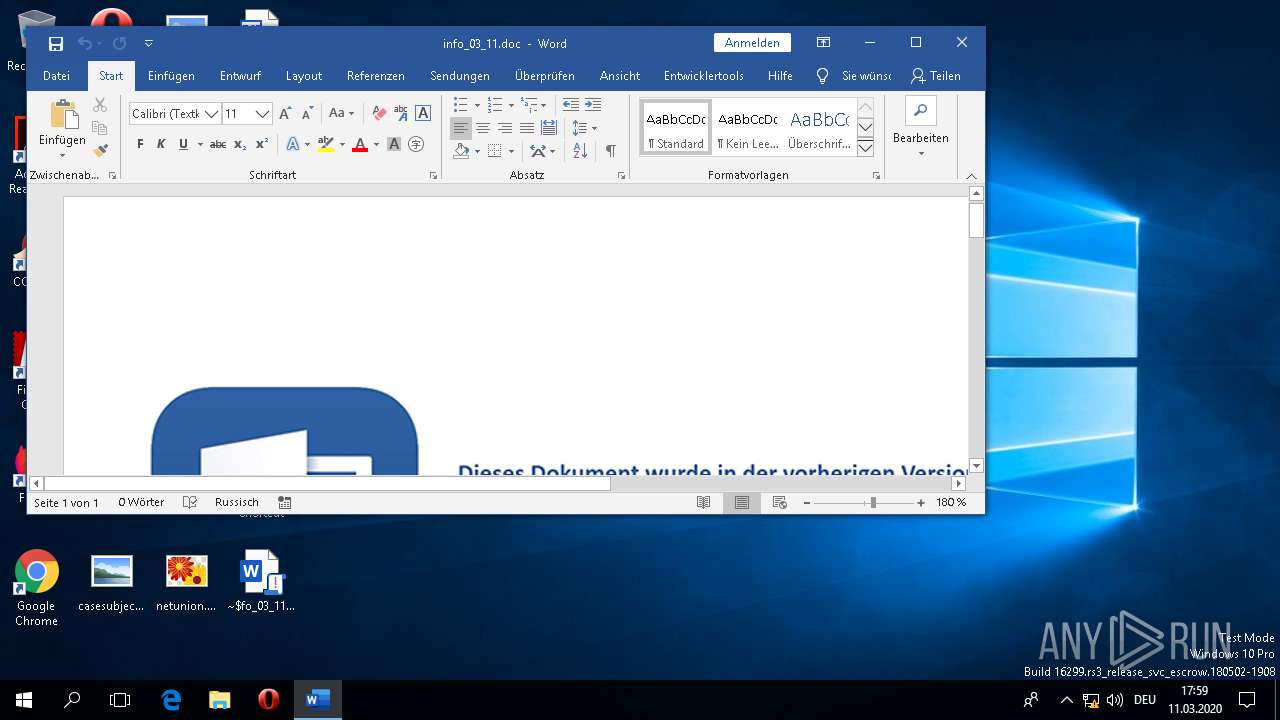Image resolution: width=1280 pixels, height=720 pixels.
Task: Decrease indent in the Absatz group
Action: (x=571, y=105)
